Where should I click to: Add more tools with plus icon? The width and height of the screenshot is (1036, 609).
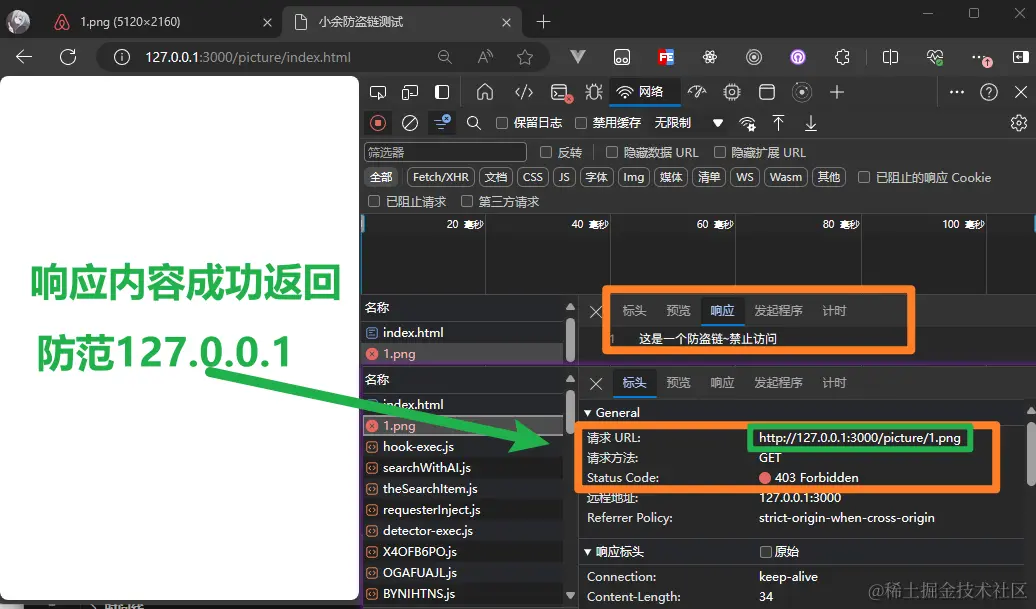pyautogui.click(x=837, y=92)
